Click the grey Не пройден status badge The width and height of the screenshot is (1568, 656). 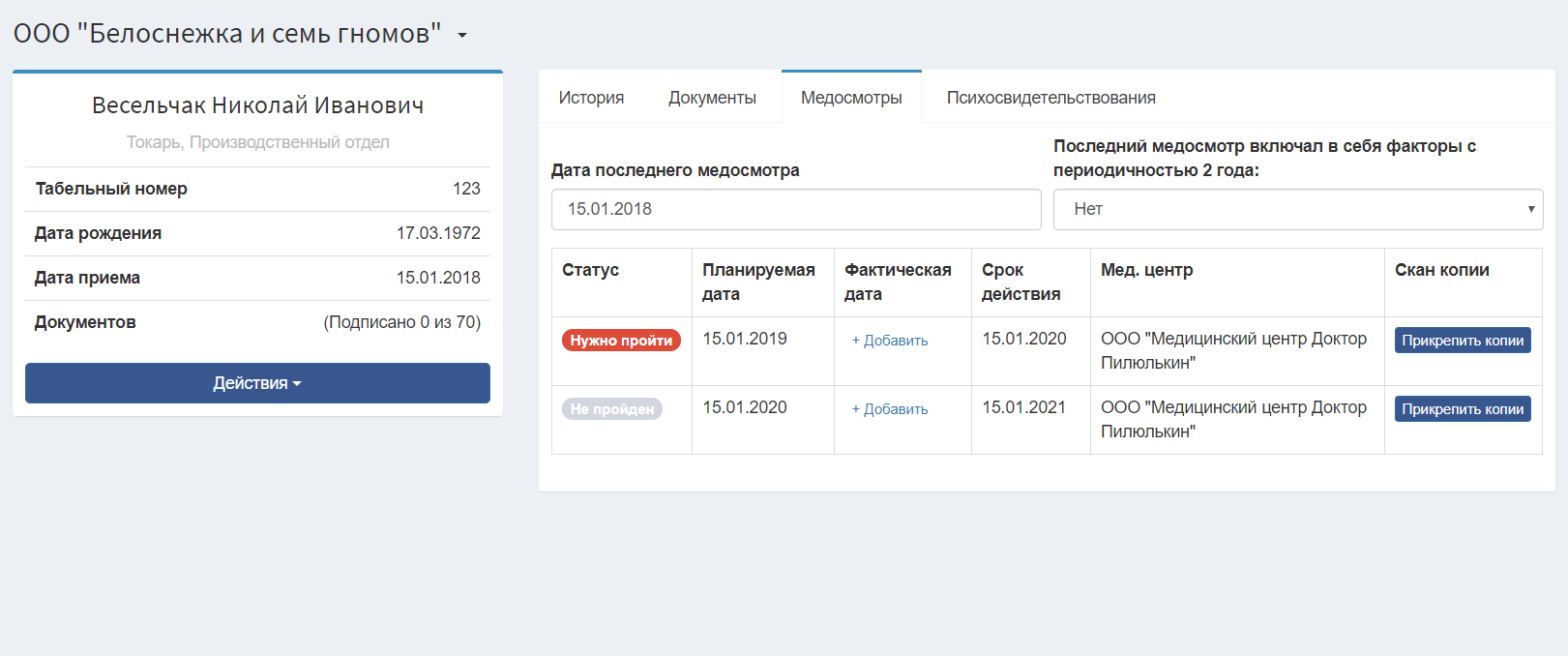pyautogui.click(x=612, y=409)
